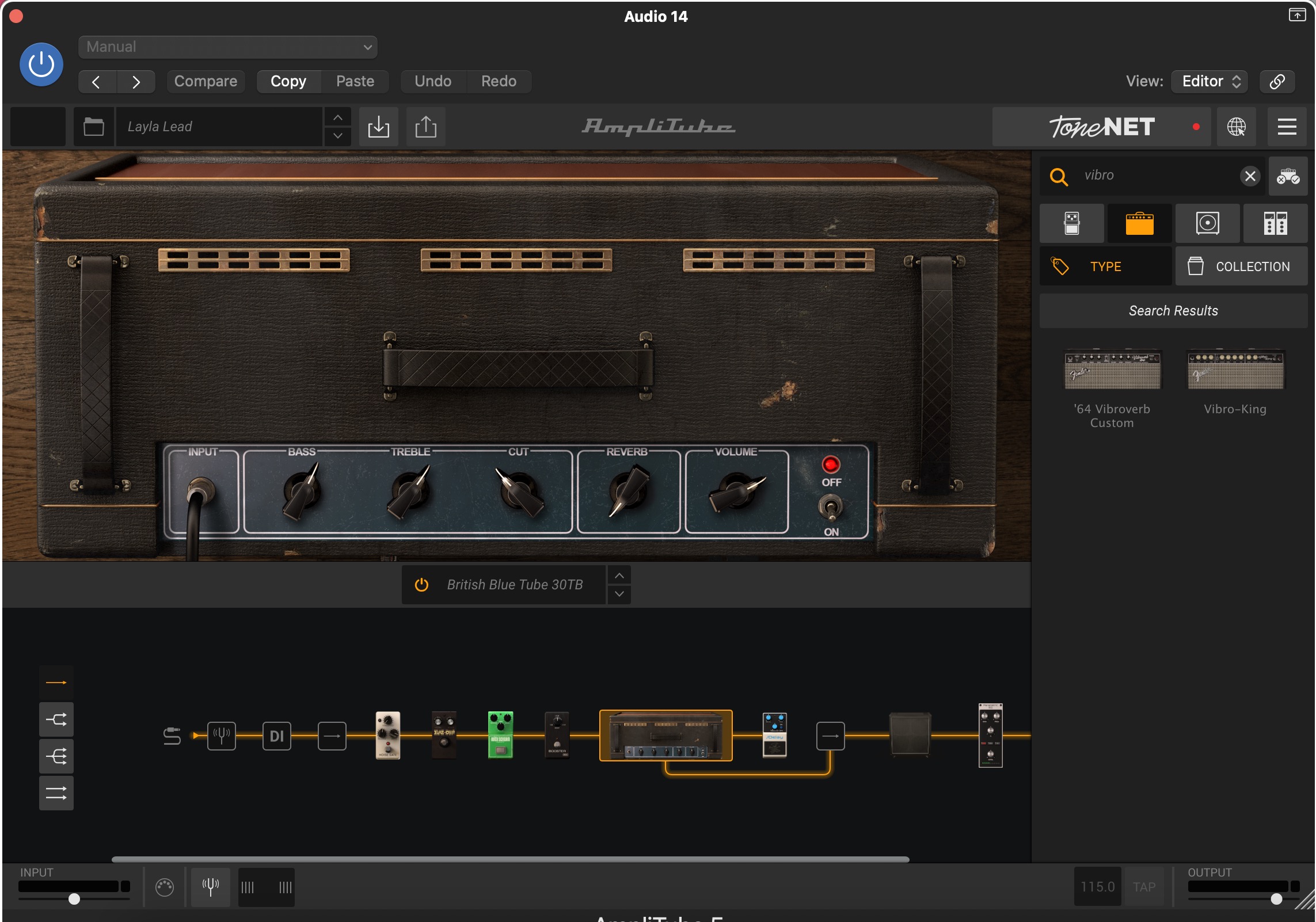Click the Compare button
1316x922 pixels.
coord(206,82)
